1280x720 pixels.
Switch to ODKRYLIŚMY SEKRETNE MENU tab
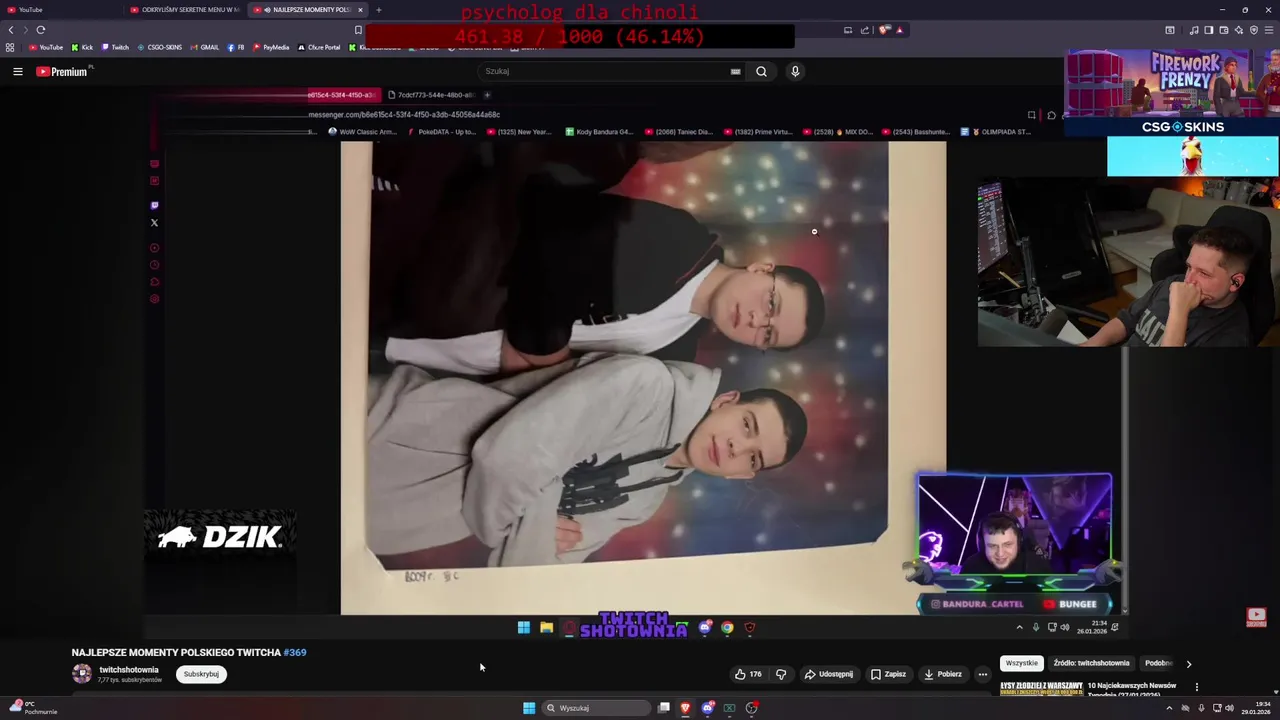click(x=185, y=10)
